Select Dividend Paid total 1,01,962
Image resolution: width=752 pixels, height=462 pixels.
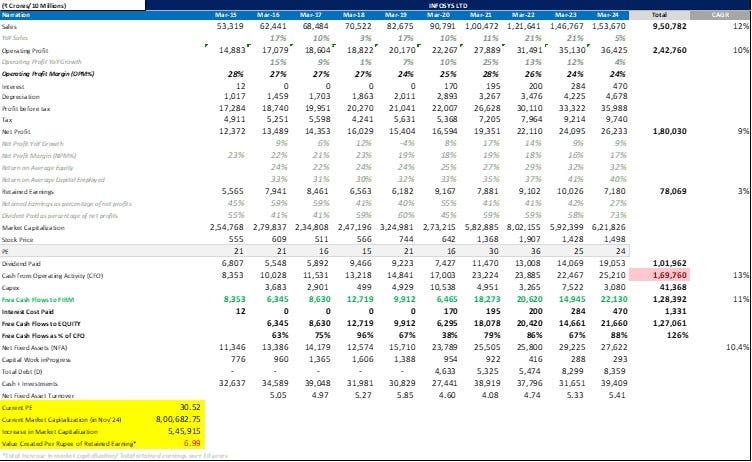(670, 263)
